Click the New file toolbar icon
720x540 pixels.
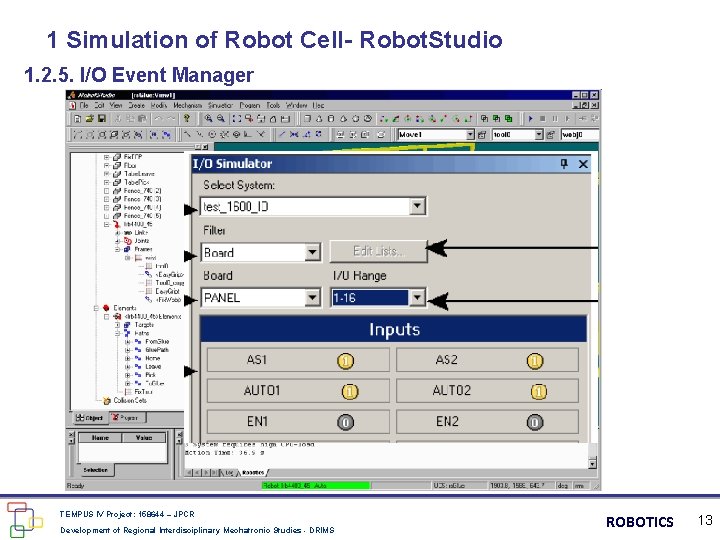click(77, 118)
